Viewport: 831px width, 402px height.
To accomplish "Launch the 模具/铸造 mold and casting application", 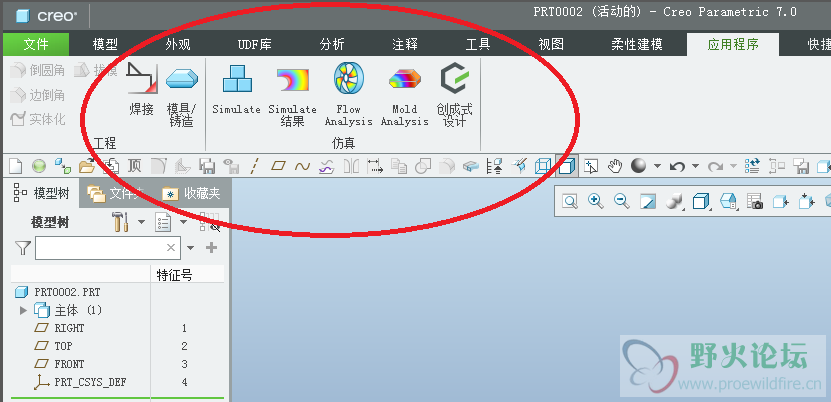I will pyautogui.click(x=182, y=95).
